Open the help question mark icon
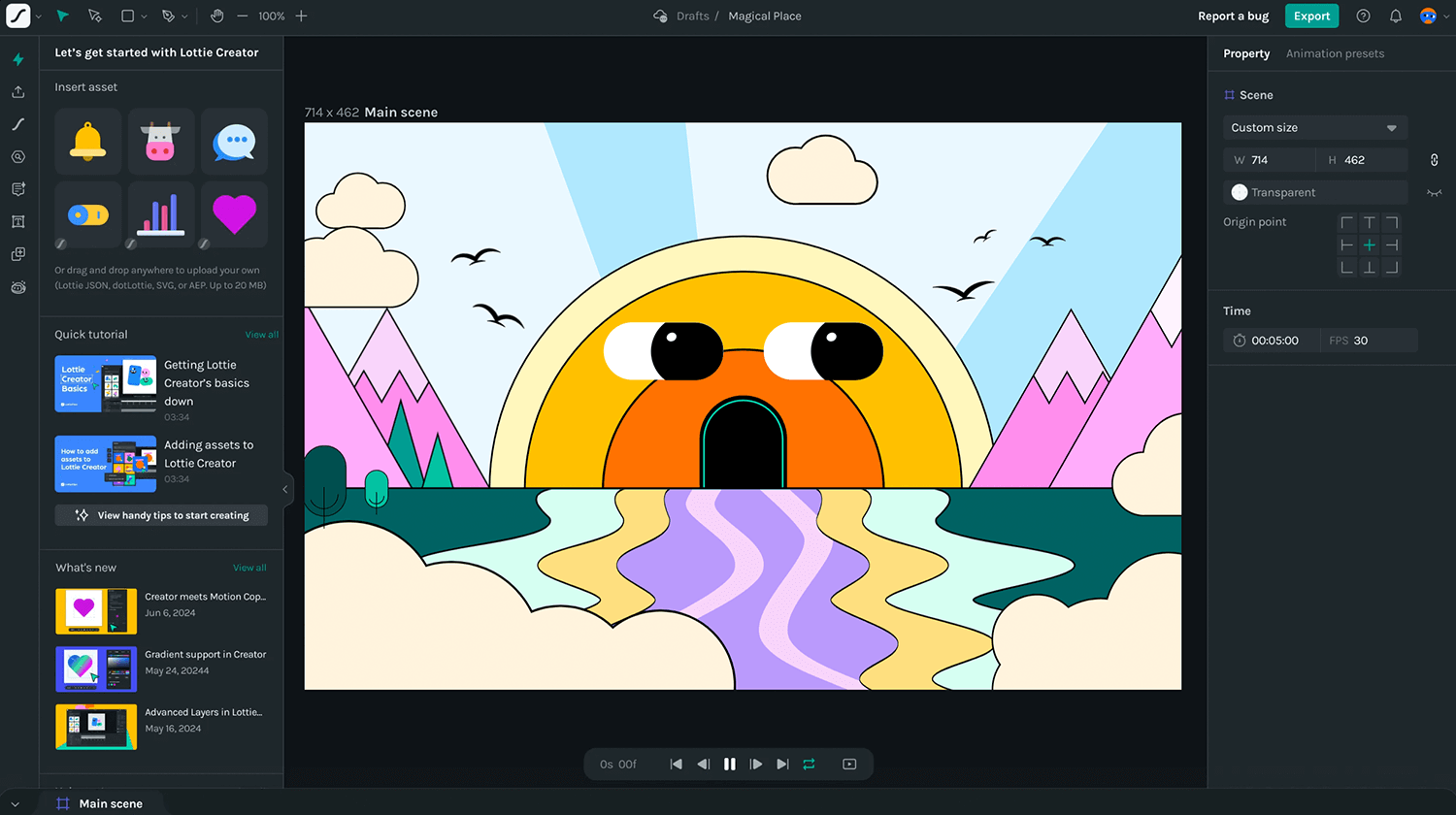This screenshot has width=1456, height=815. point(1363,16)
